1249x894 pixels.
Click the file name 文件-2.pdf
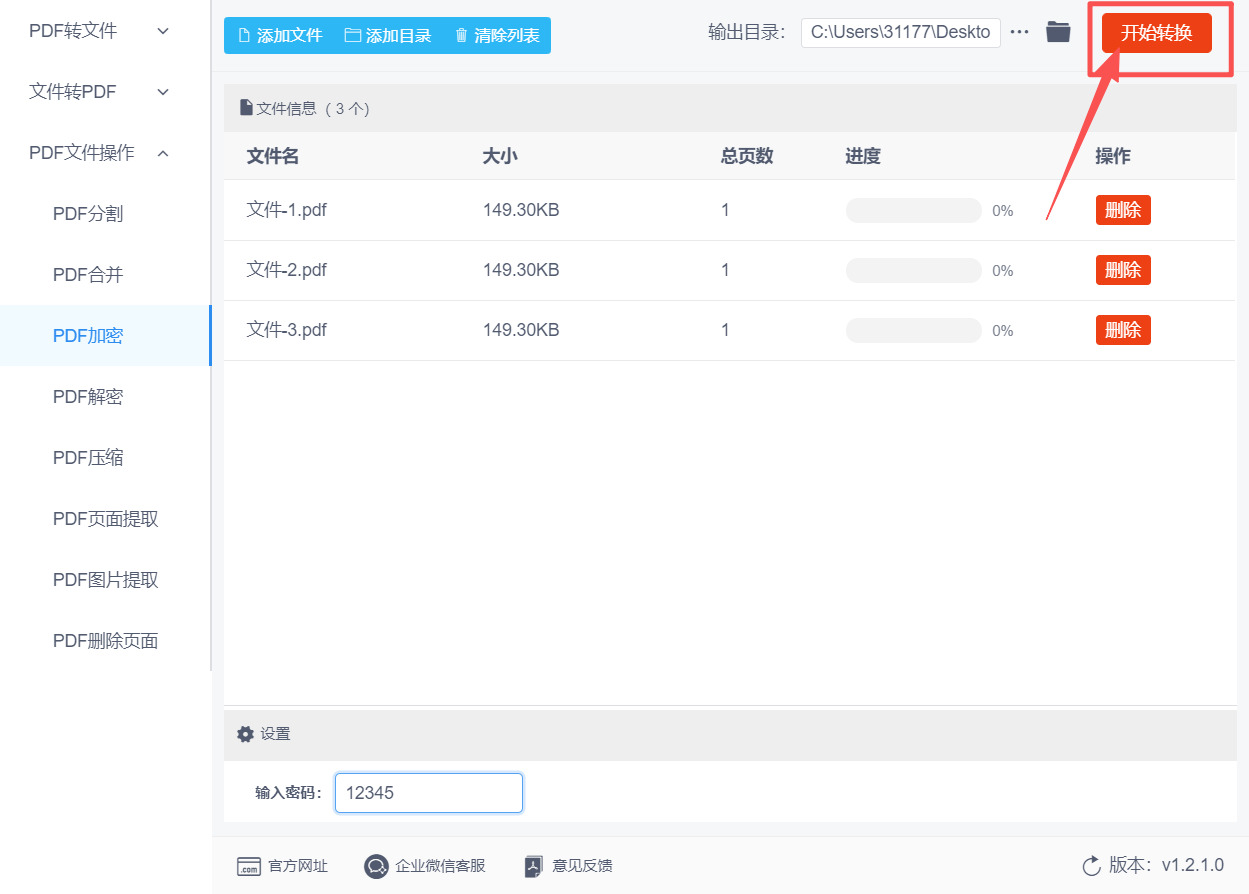click(287, 270)
